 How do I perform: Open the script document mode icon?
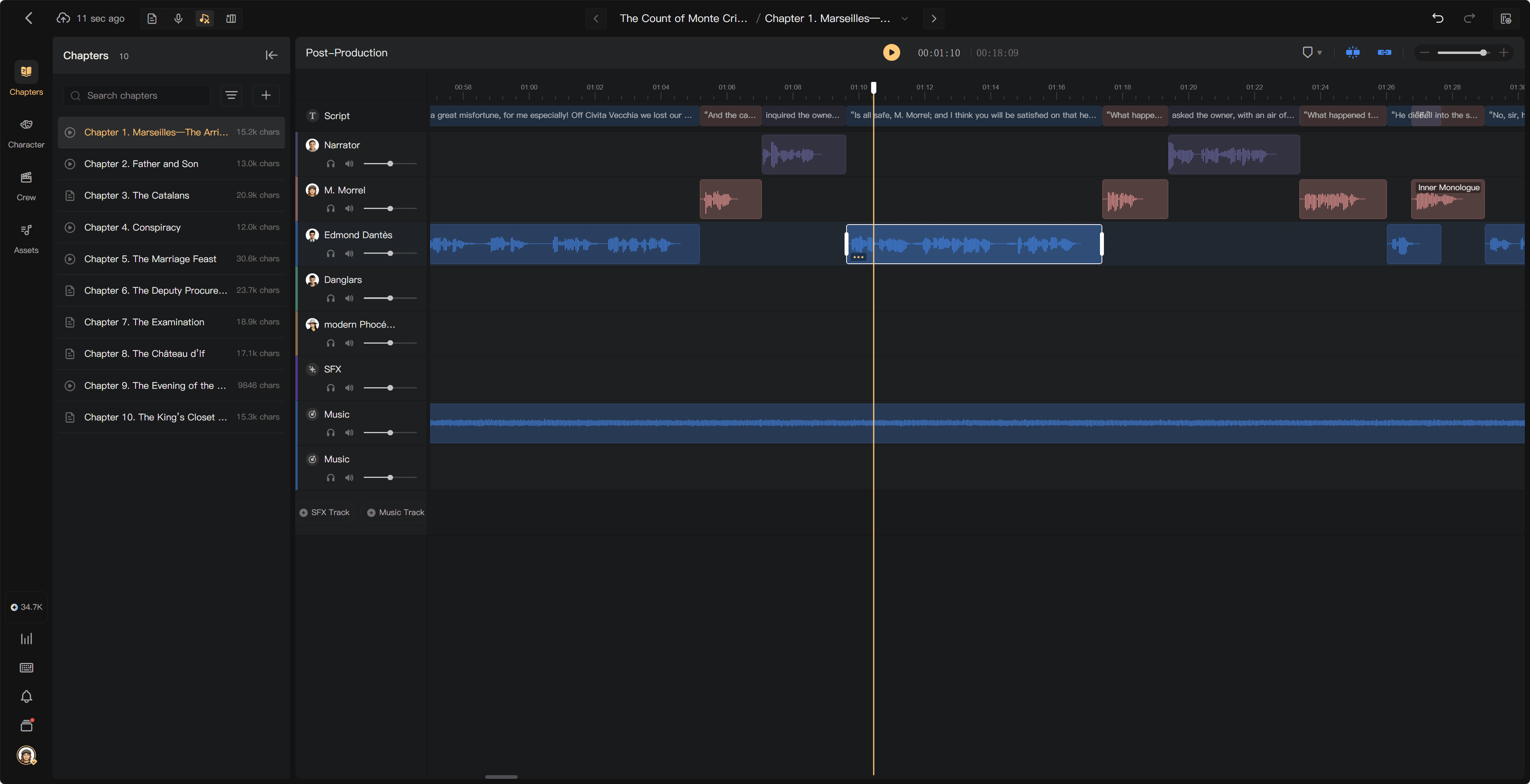click(152, 18)
